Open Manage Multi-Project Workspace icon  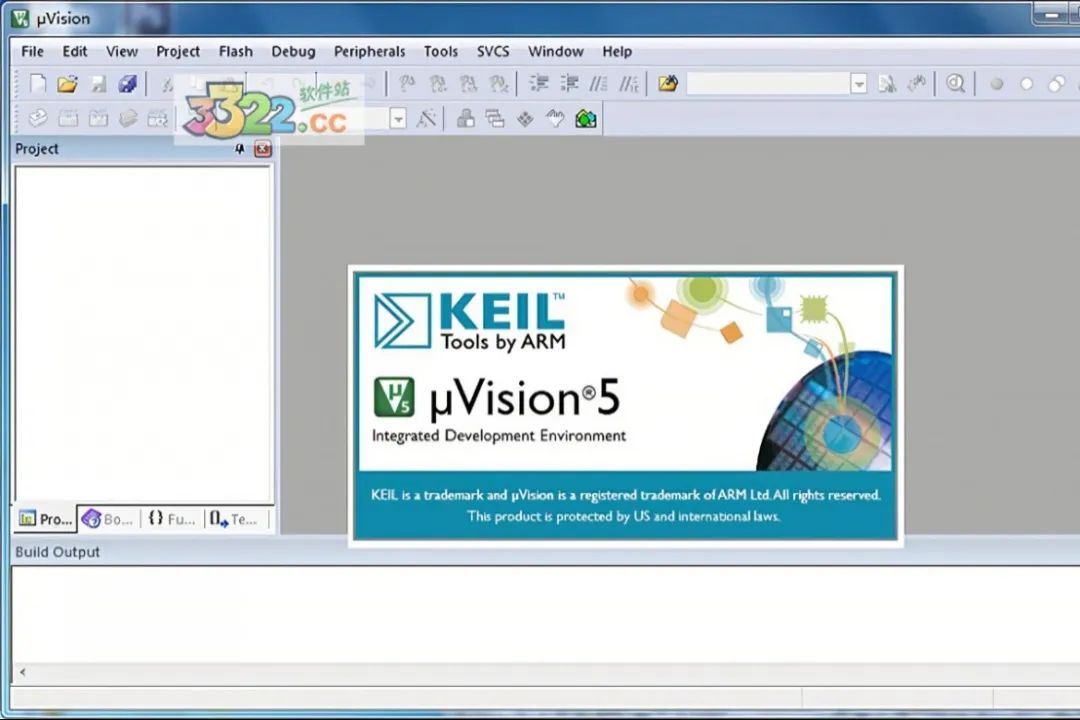pyautogui.click(x=495, y=119)
